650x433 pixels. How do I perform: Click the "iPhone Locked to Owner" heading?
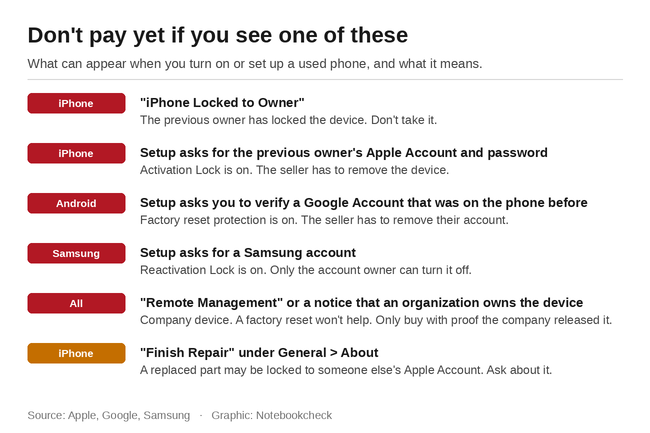coord(222,103)
